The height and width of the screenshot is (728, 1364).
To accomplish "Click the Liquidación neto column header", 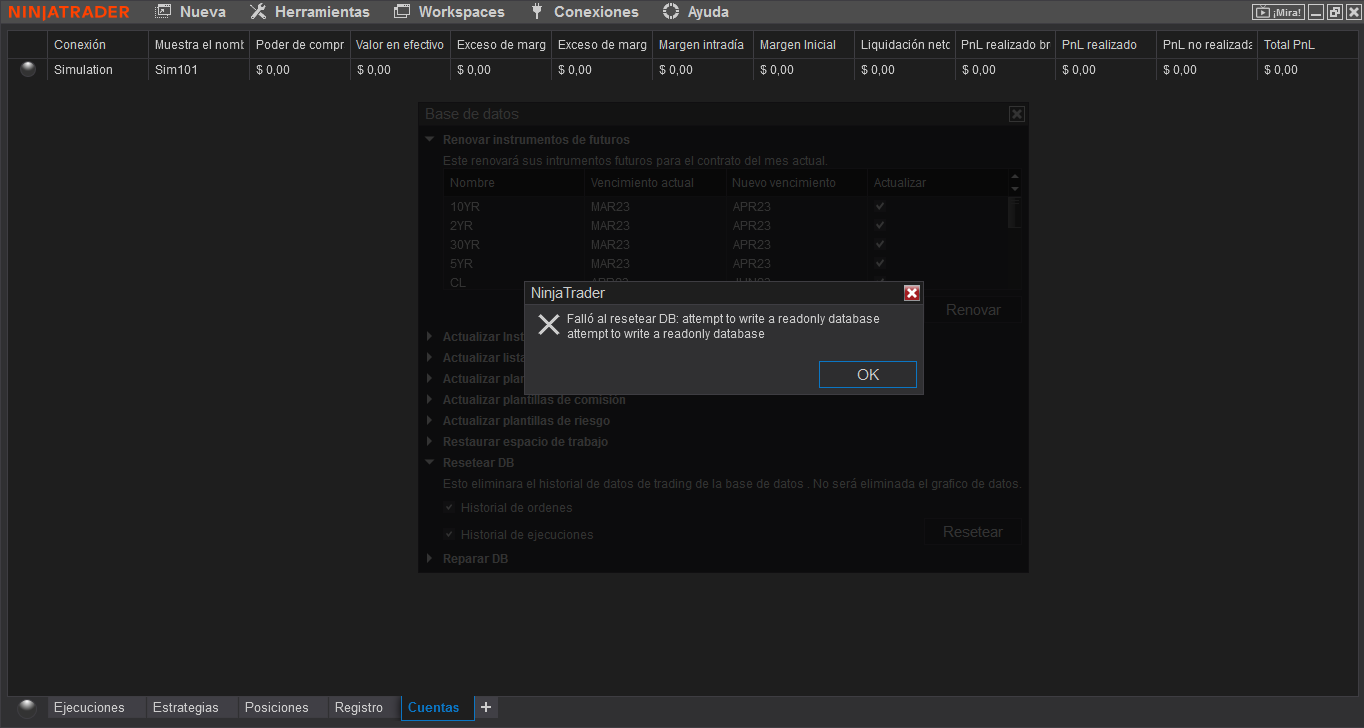I will [x=904, y=45].
